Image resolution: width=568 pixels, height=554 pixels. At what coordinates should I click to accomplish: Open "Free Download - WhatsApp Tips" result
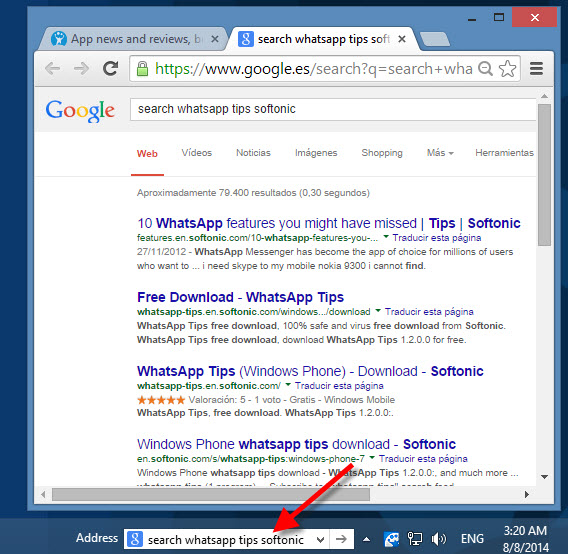click(x=240, y=297)
